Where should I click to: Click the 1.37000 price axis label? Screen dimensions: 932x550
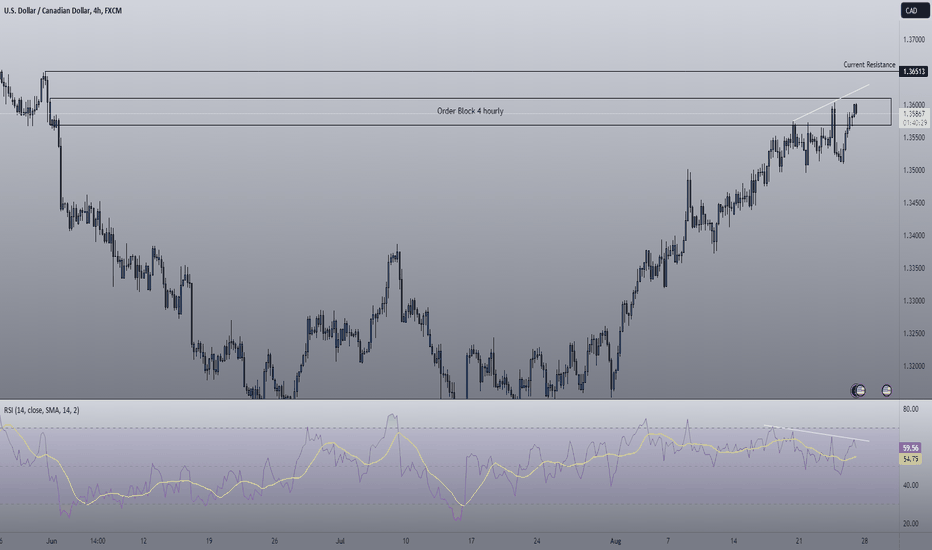click(x=914, y=39)
